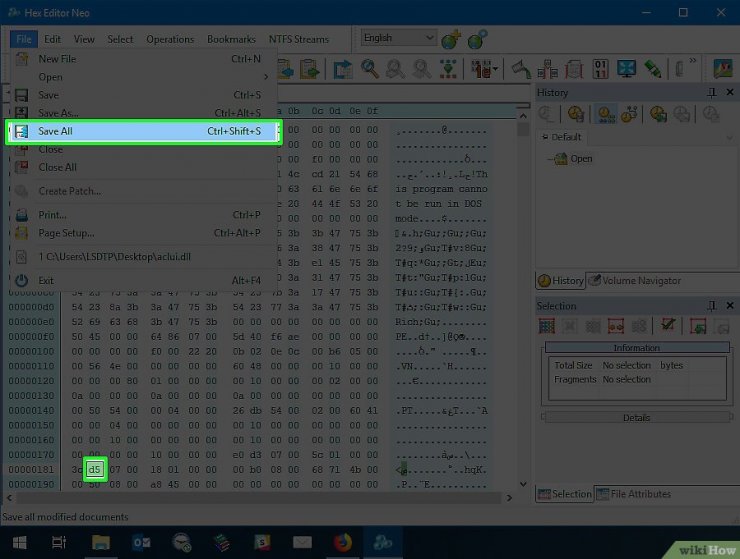Click the horizontal scrollbar right arrow
This screenshot has height=559, width=740.
tap(509, 498)
